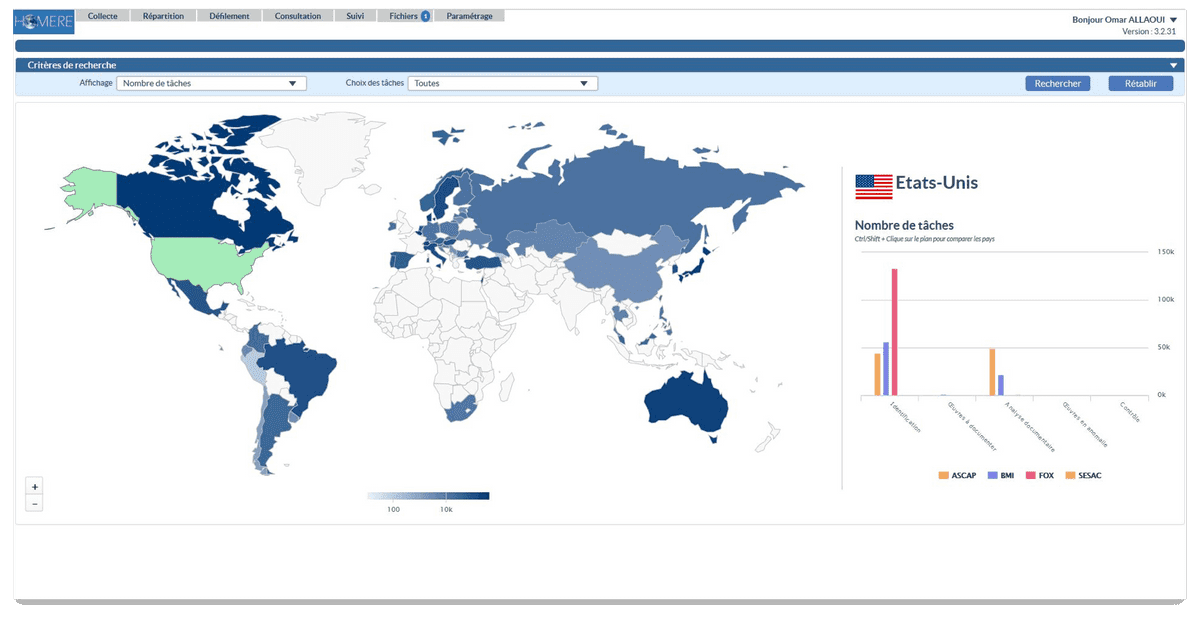This screenshot has height=618, width=1200.
Task: Click the Rétablir button
Action: (1140, 84)
